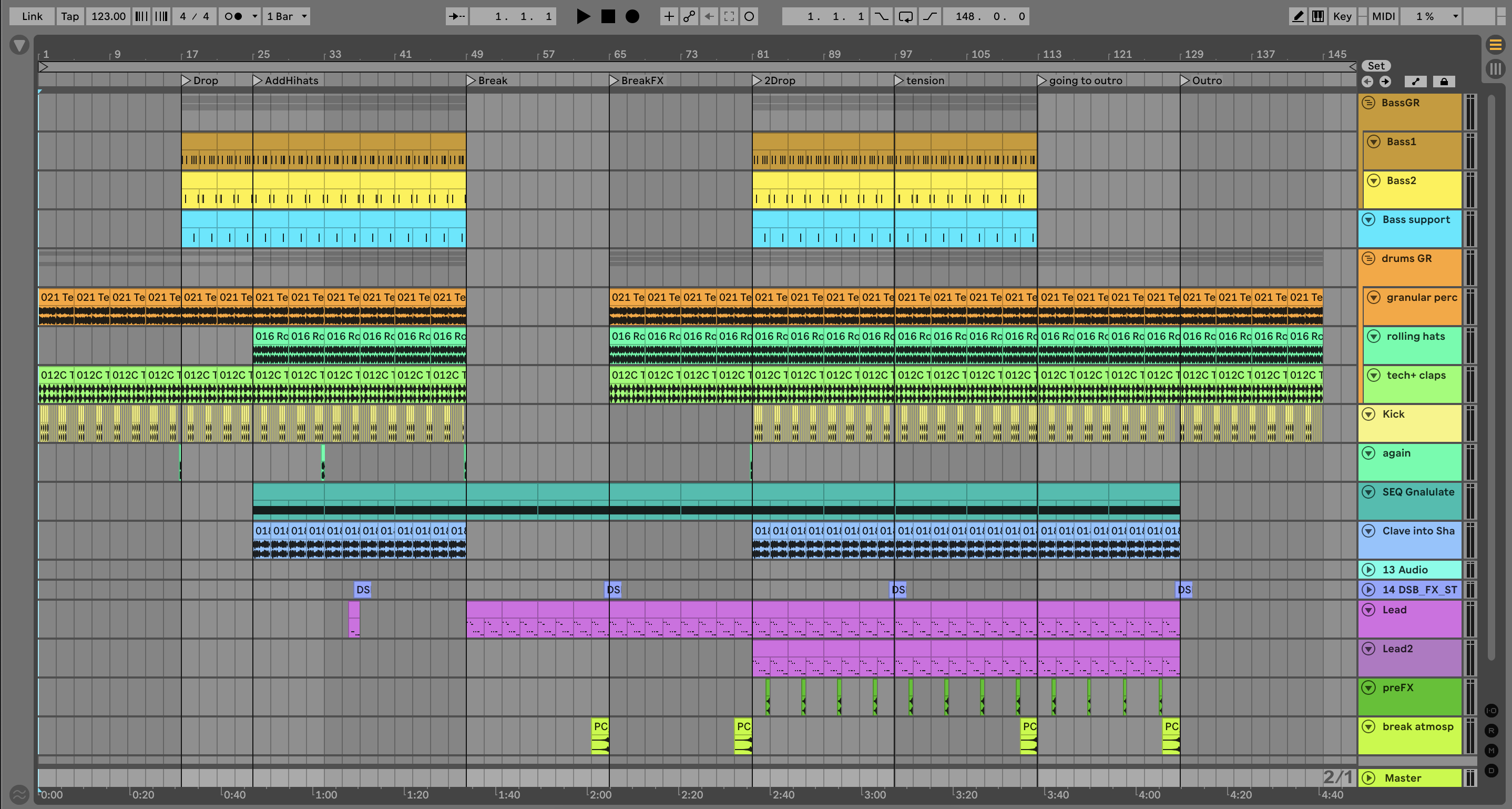Start playback with the Play button

(583, 16)
